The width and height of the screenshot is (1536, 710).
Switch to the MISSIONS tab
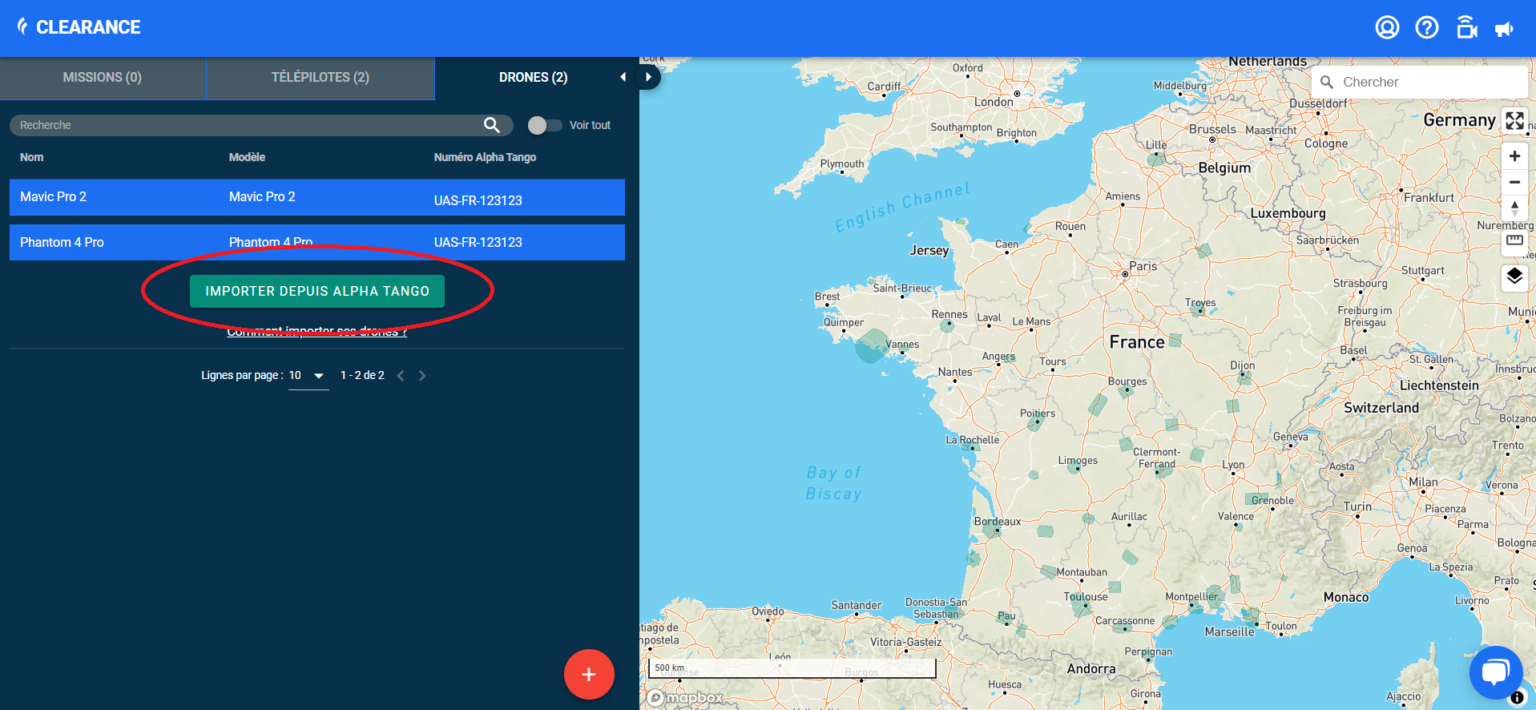[102, 77]
